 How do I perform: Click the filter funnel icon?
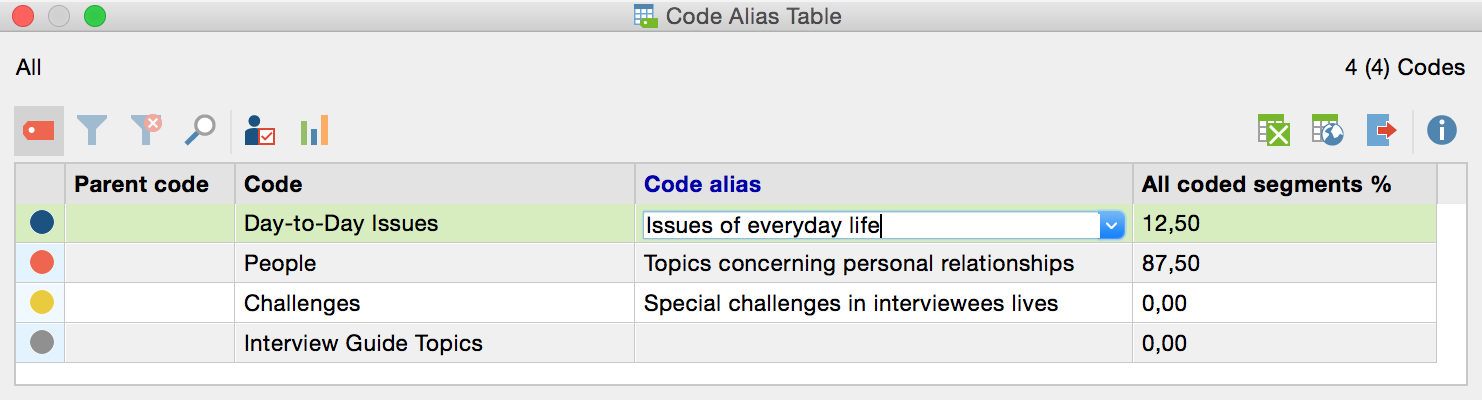(x=92, y=130)
